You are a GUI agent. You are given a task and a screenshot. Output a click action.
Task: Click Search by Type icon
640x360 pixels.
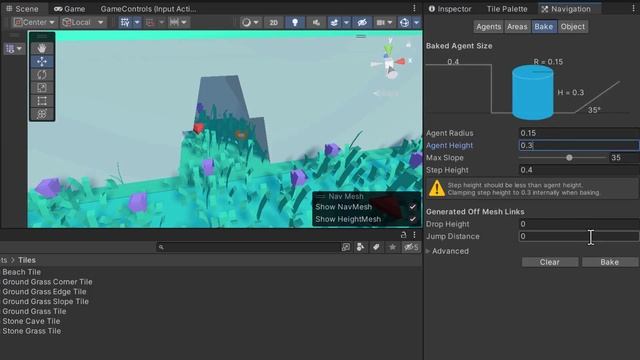point(360,247)
